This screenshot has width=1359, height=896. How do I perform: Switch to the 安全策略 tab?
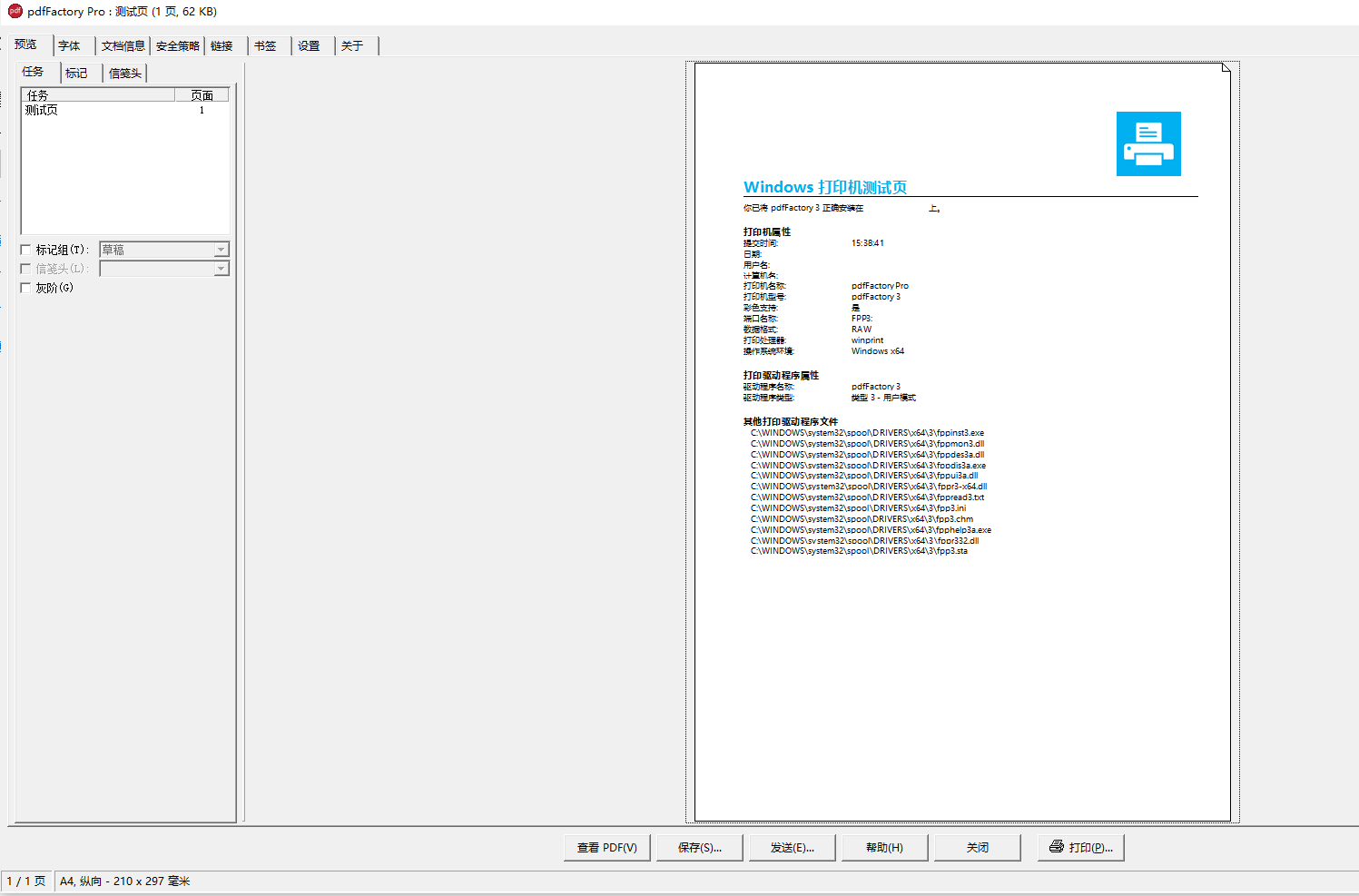[x=178, y=45]
